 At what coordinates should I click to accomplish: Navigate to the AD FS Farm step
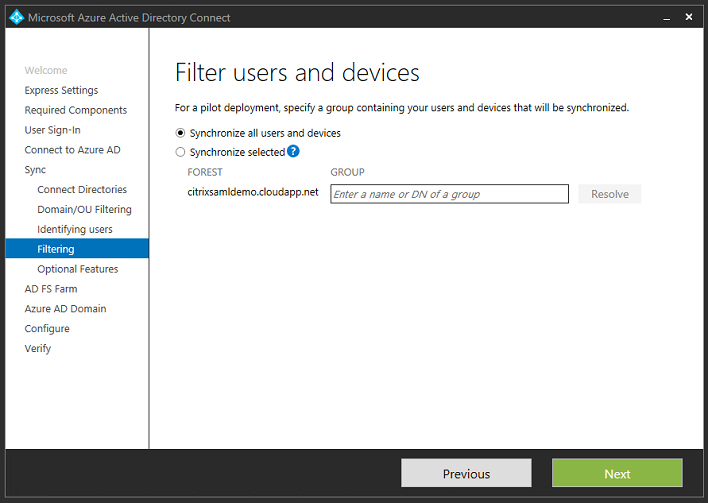tap(51, 289)
